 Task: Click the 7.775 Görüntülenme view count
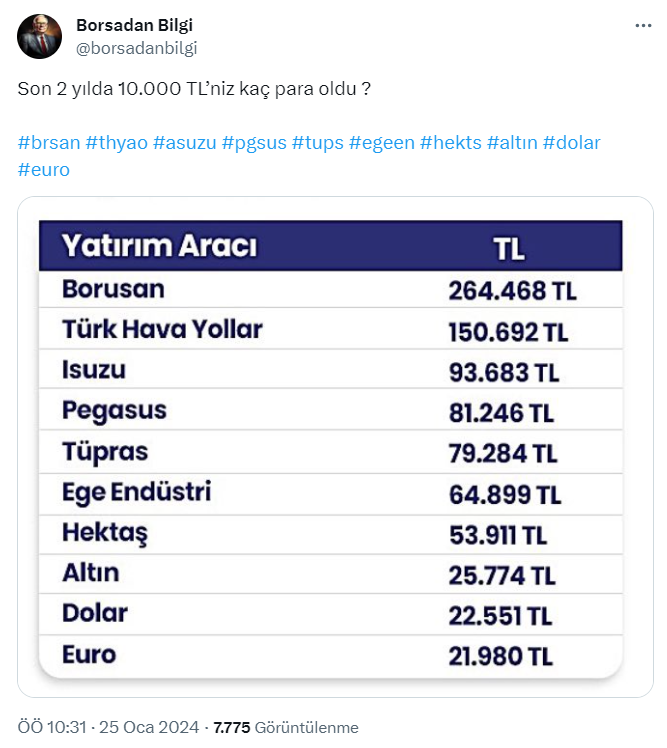(x=286, y=727)
